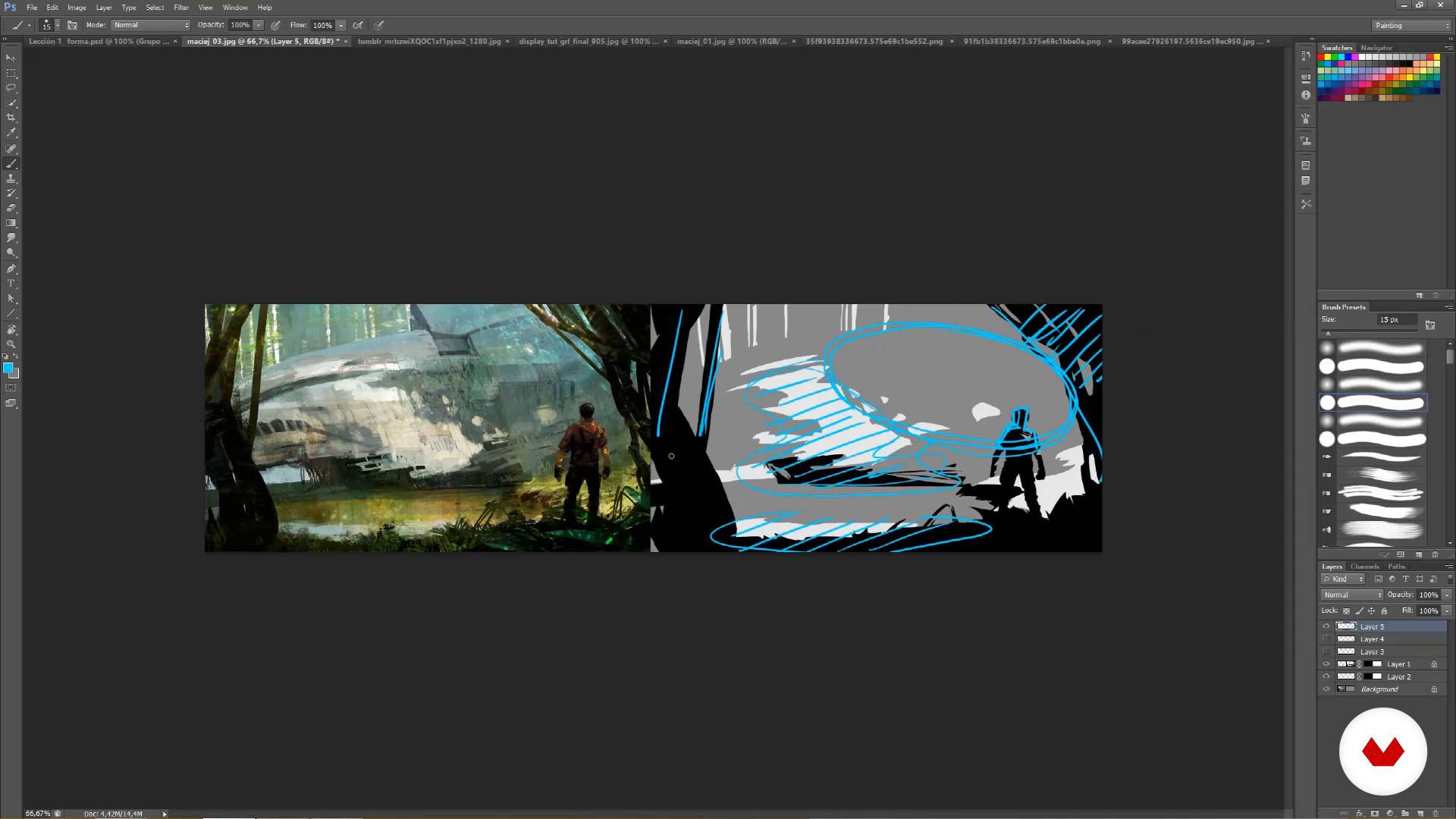The width and height of the screenshot is (1456, 819).
Task: Select the Gradient tool
Action: click(11, 224)
